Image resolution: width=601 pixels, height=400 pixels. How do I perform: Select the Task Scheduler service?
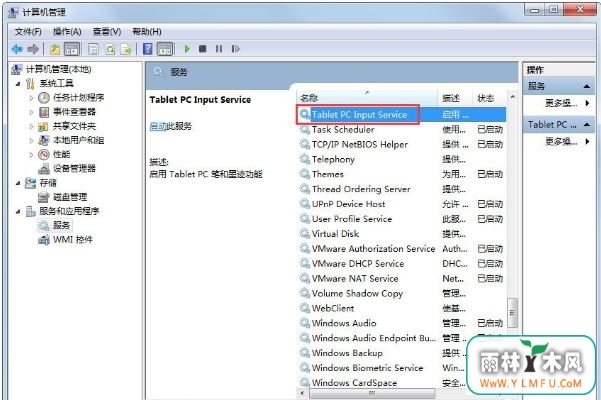coord(402,130)
